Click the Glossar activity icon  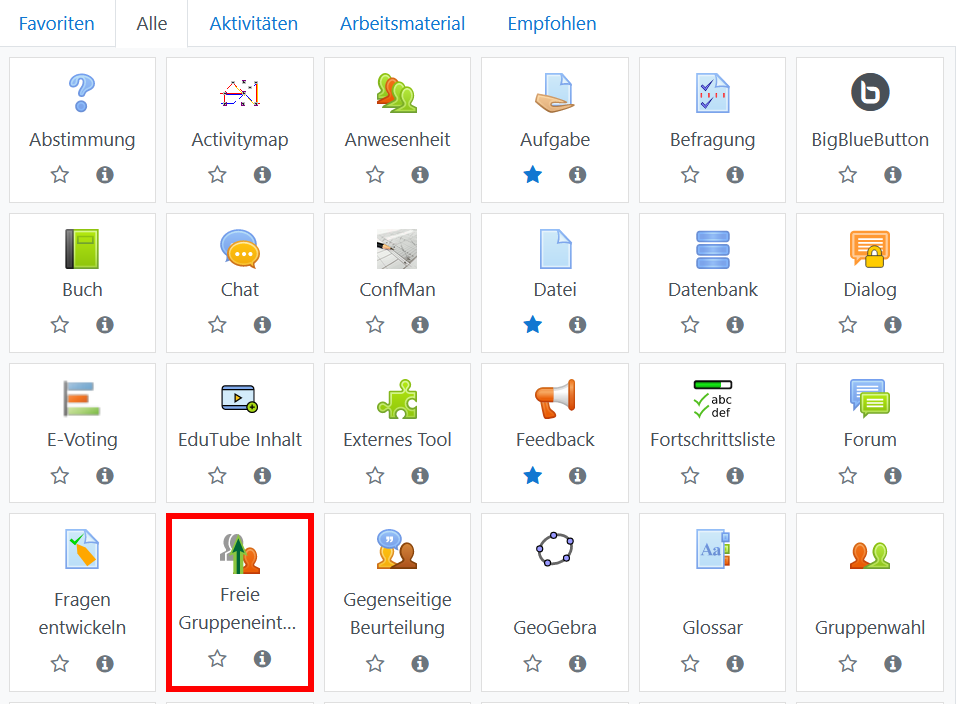click(x=712, y=549)
